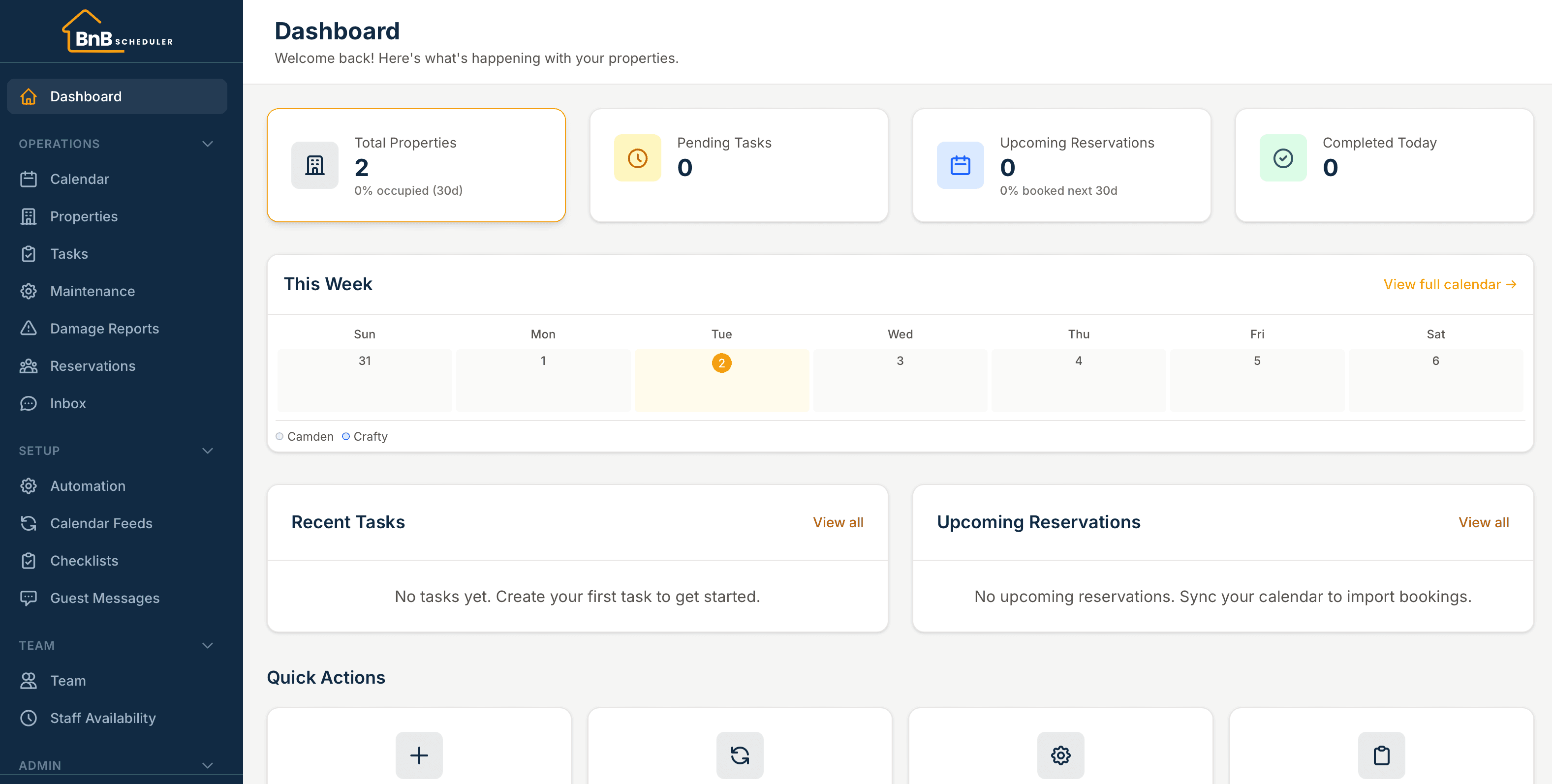The height and width of the screenshot is (784, 1552).
Task: Open the Pending Tasks stat card
Action: (x=739, y=165)
